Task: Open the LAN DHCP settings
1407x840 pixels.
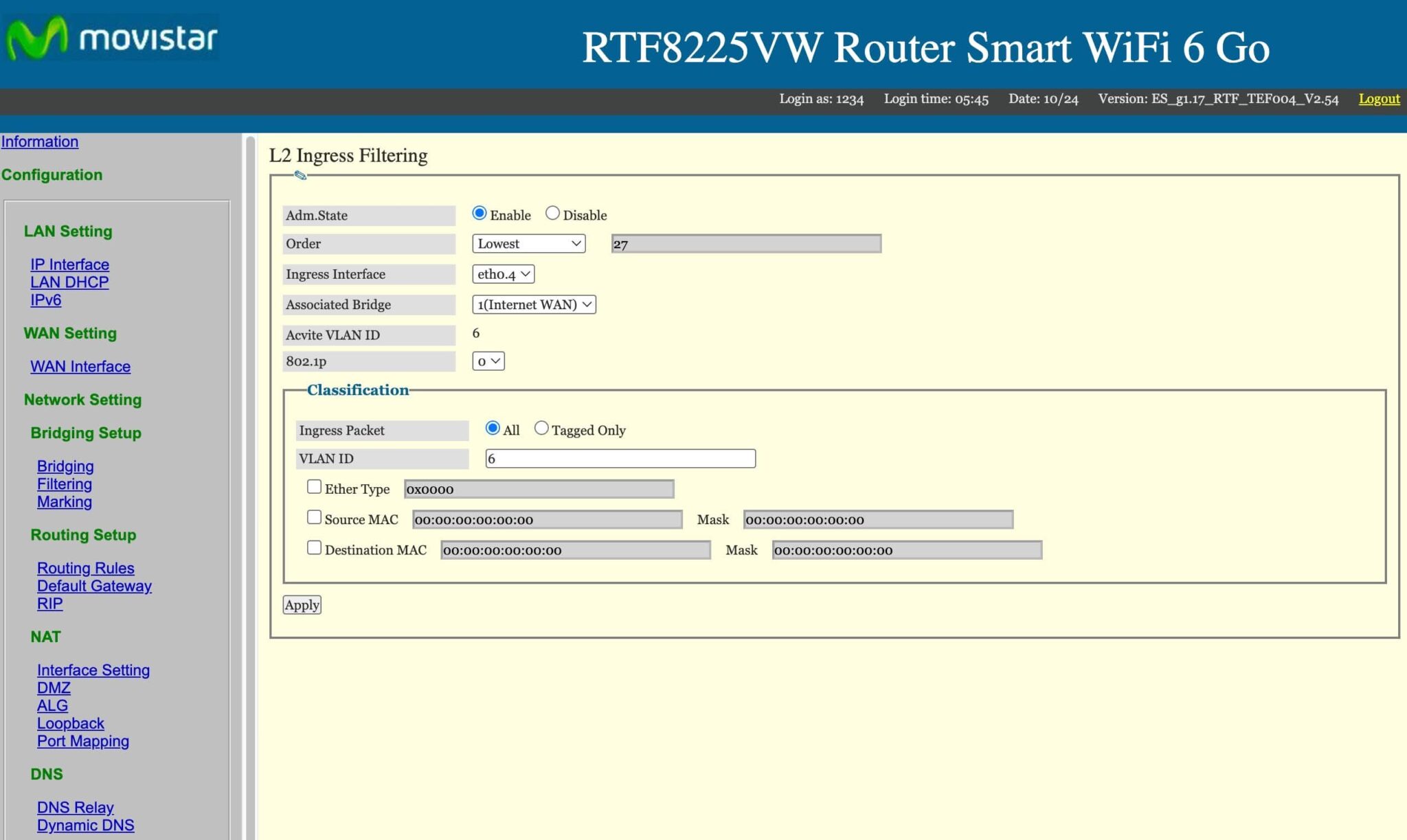Action: coord(69,282)
